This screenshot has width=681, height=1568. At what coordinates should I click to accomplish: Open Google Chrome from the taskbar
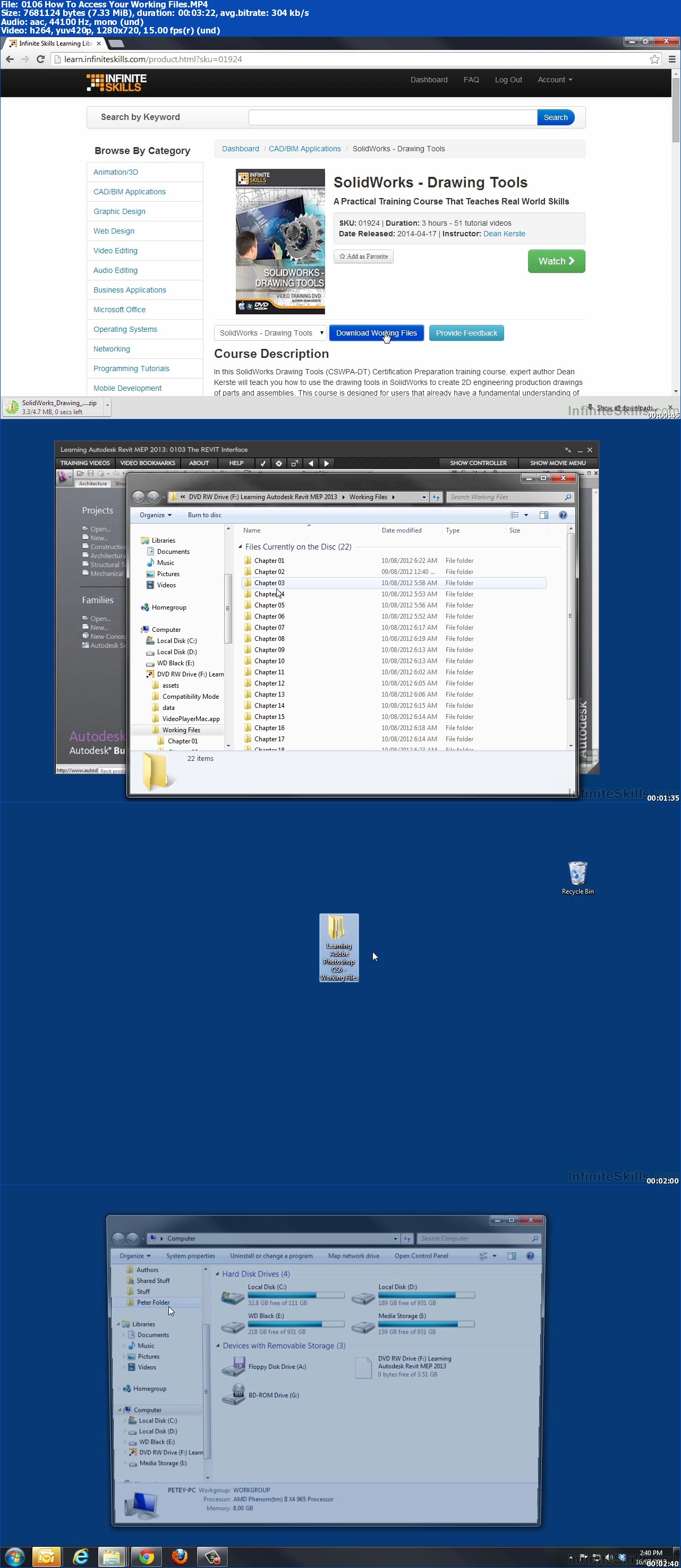pyautogui.click(x=146, y=1557)
